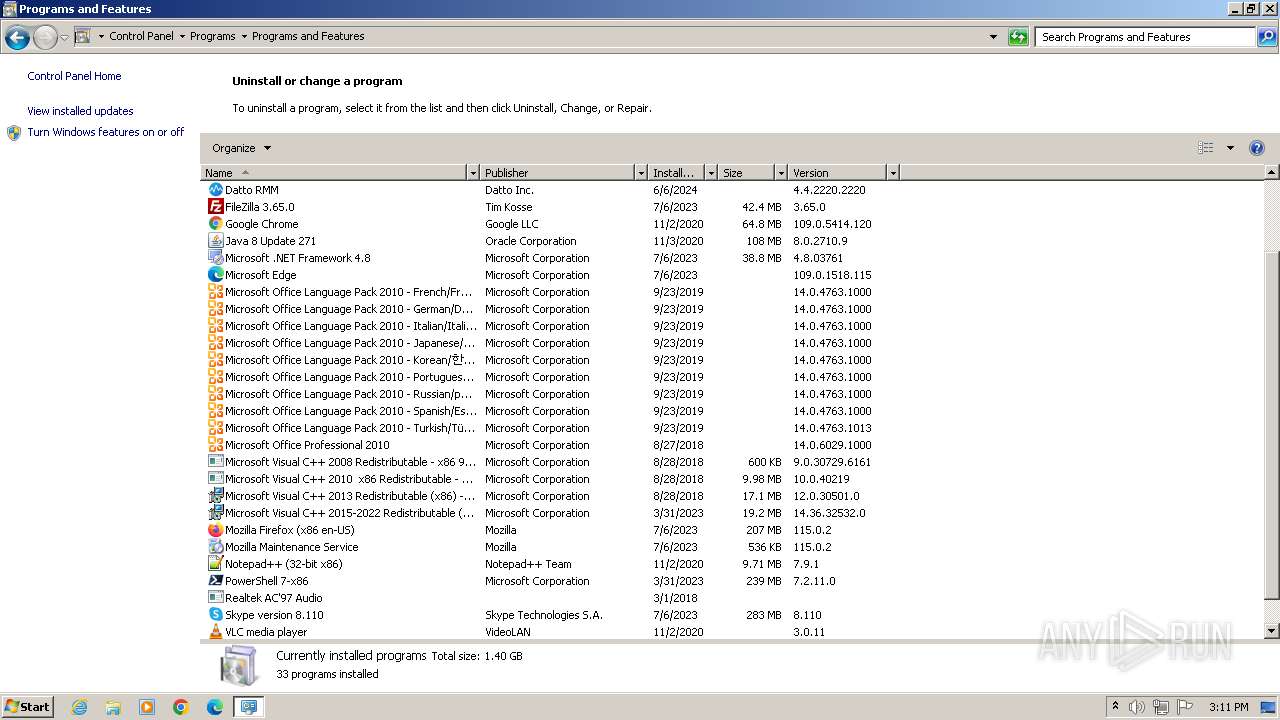The height and width of the screenshot is (720, 1280).
Task: Expand the address bar history dropdown
Action: pos(993,37)
